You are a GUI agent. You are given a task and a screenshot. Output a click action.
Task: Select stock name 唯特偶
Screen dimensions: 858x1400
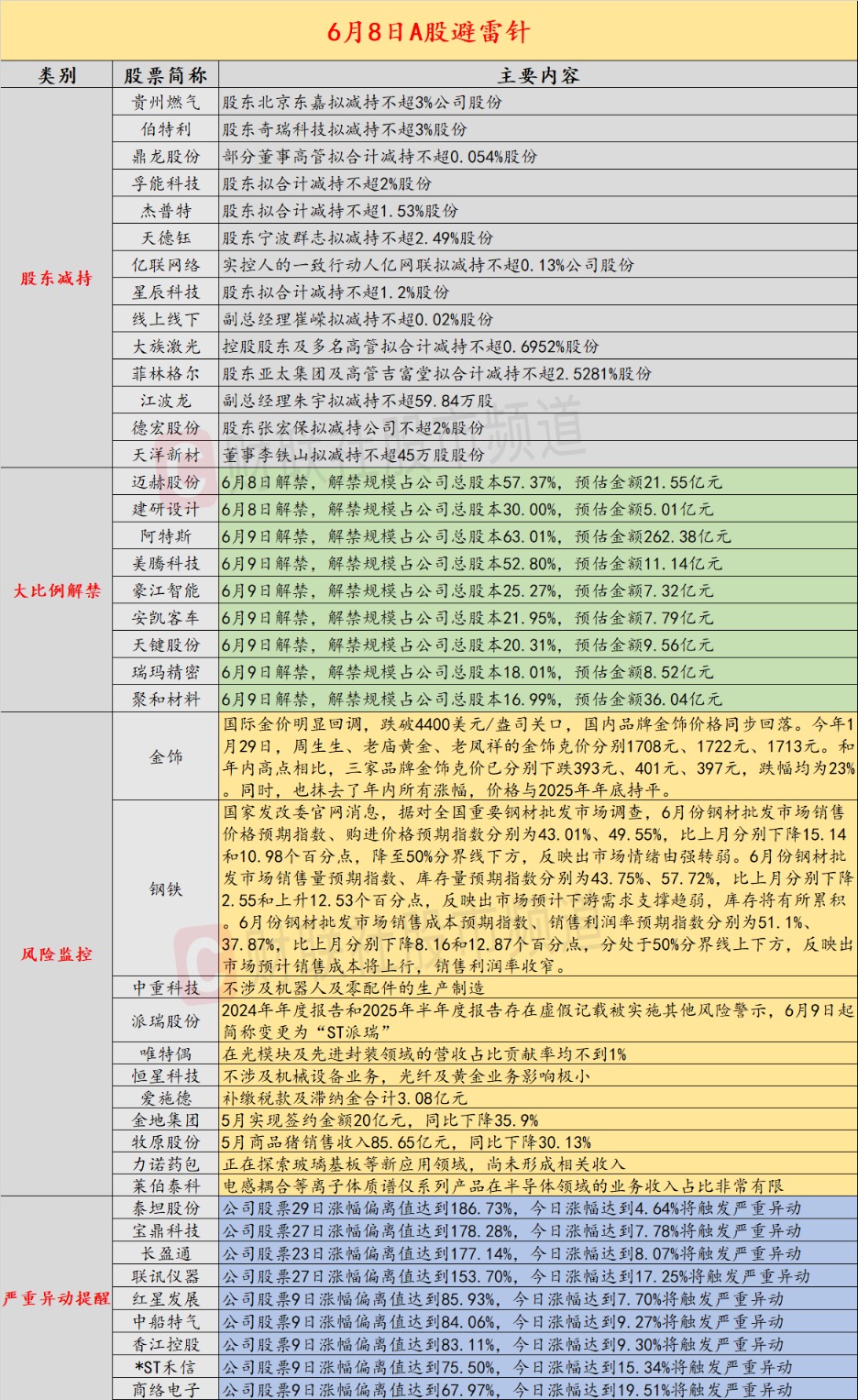[166, 1054]
